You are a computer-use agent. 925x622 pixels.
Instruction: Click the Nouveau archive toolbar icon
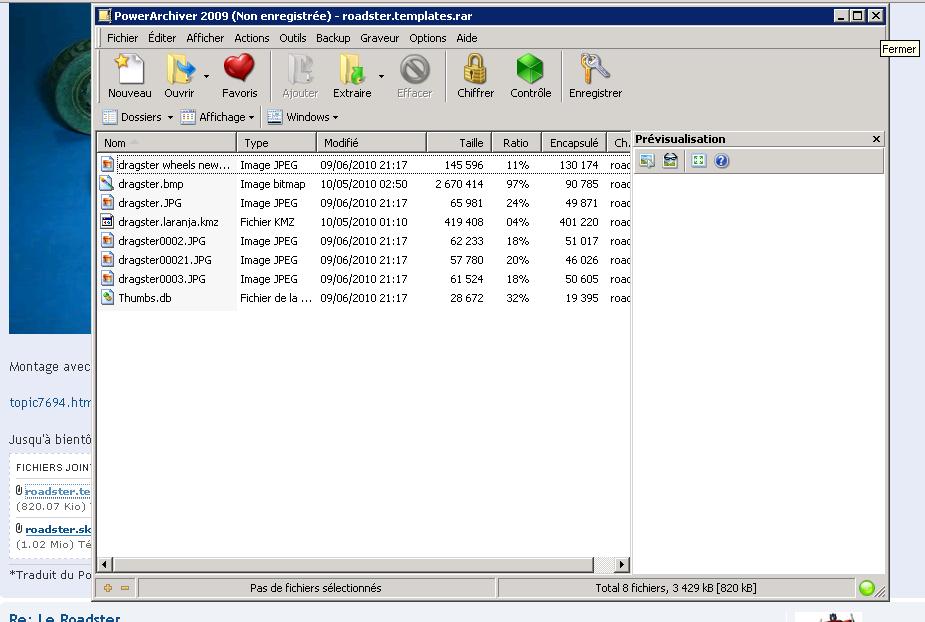tap(129, 76)
